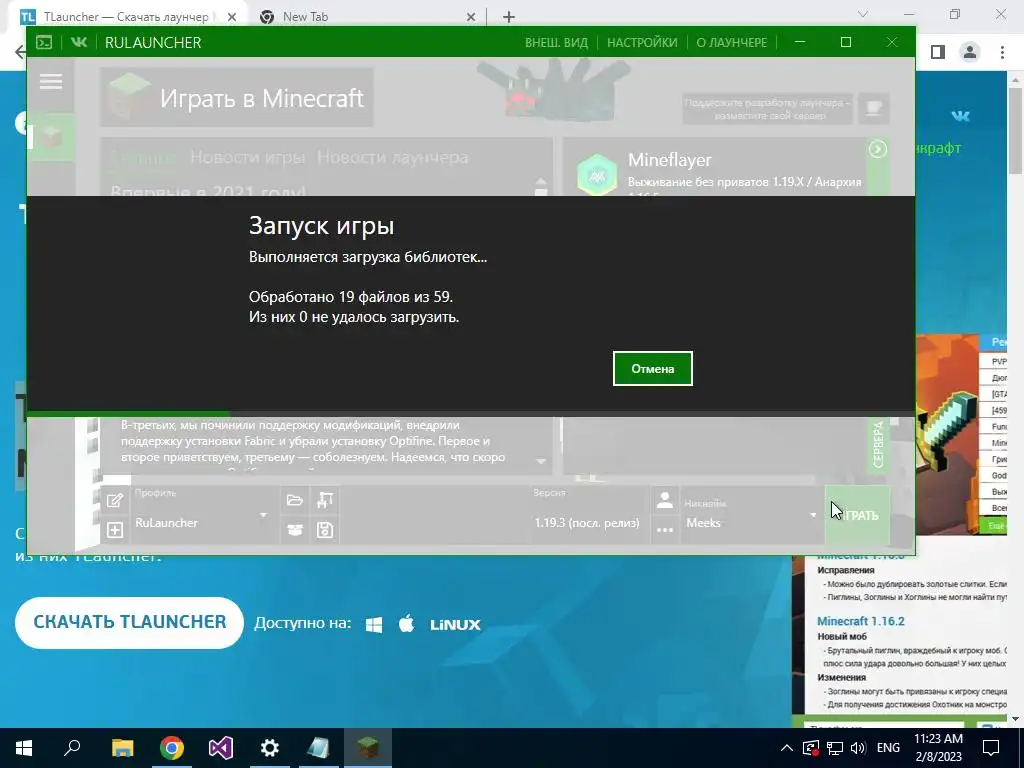Open the clock showing 11:23 AM
This screenshot has width=1024, height=768.
click(x=938, y=748)
